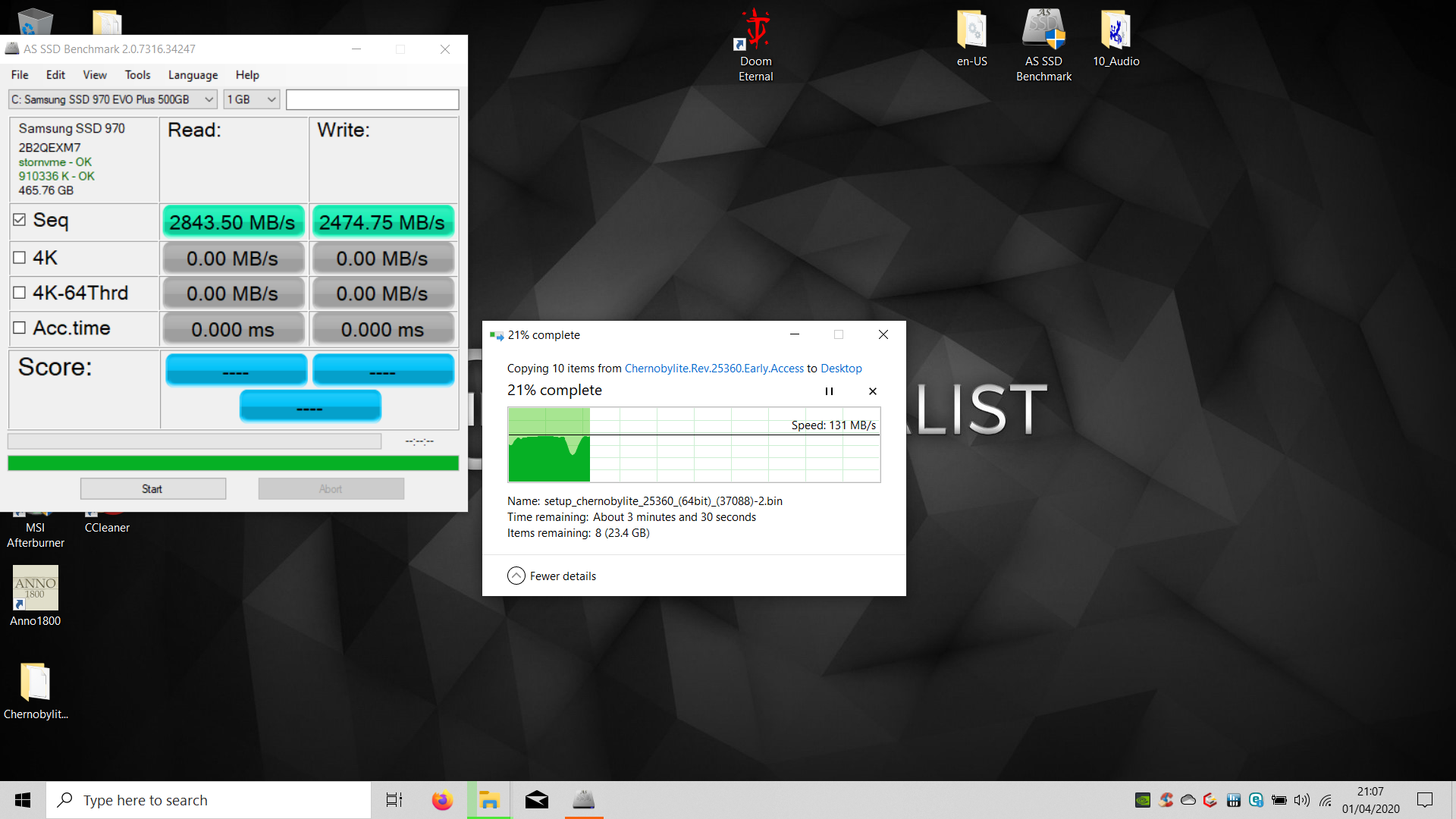
Task: Click the red MSI tray icon
Action: [1210, 800]
